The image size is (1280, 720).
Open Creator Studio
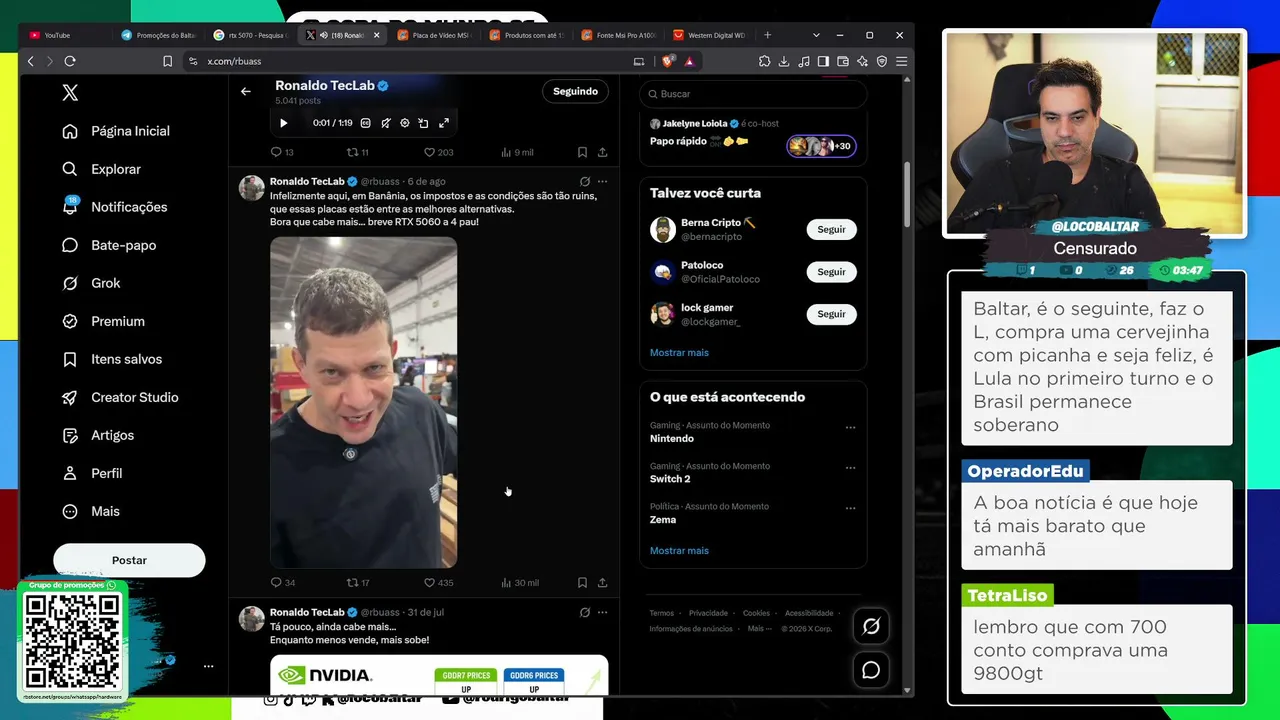click(x=120, y=397)
